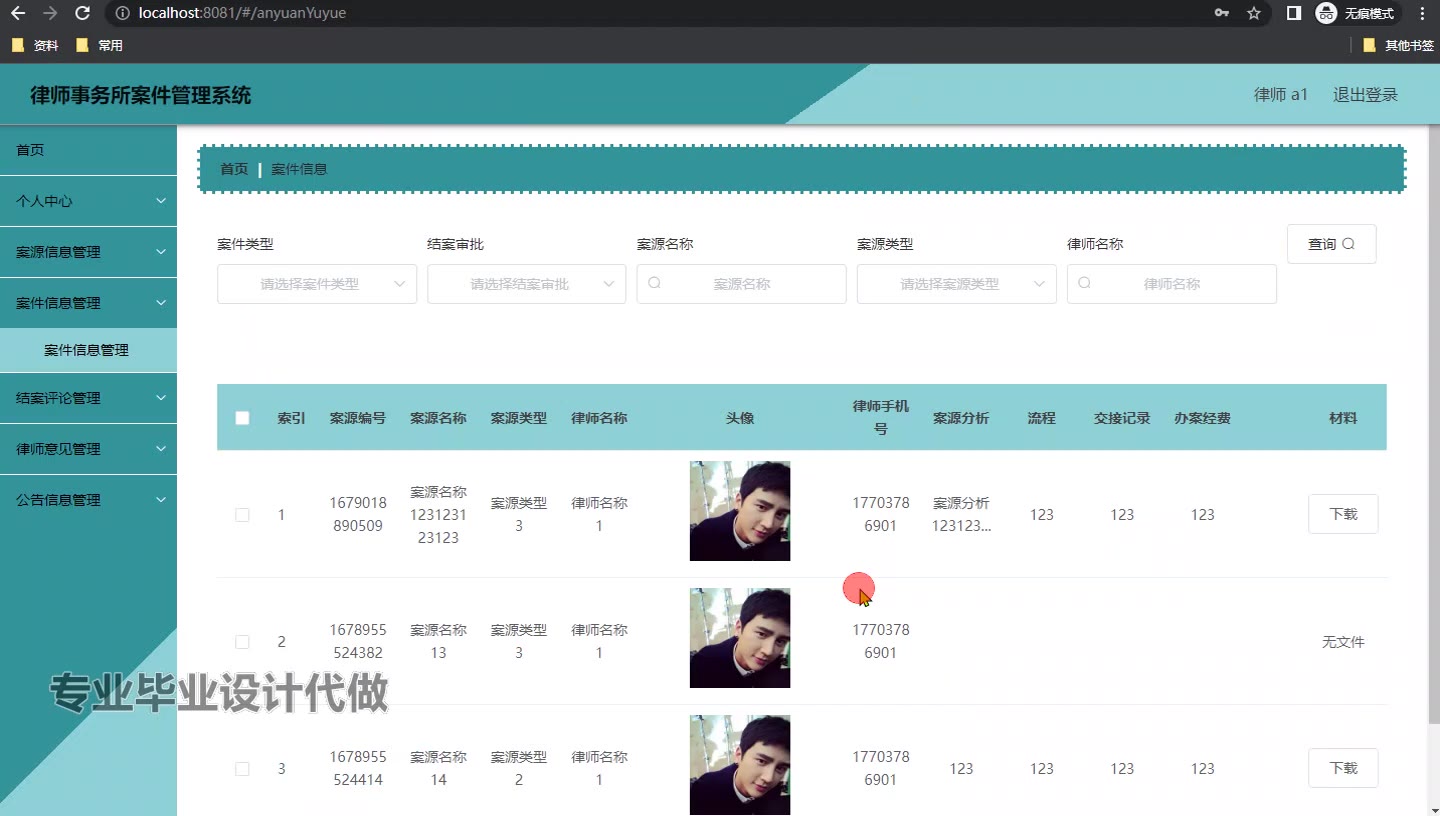Collapse the 案件信息管理 sidebar menu
1440x816 pixels.
tap(88, 303)
